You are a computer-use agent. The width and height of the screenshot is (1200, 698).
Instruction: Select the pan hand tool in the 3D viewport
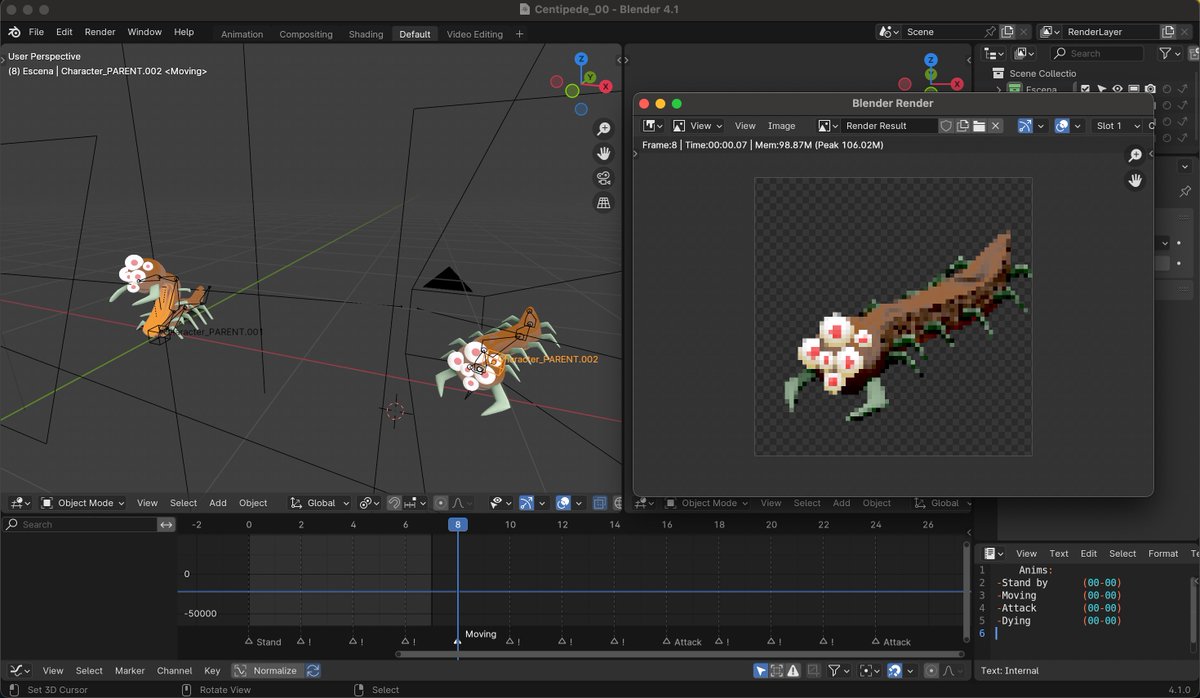tap(604, 153)
